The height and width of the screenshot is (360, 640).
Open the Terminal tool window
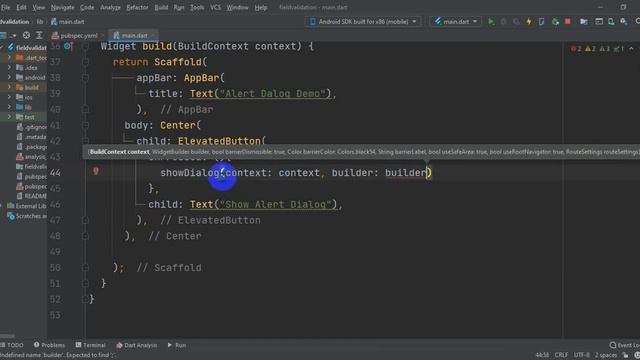pyautogui.click(x=91, y=345)
